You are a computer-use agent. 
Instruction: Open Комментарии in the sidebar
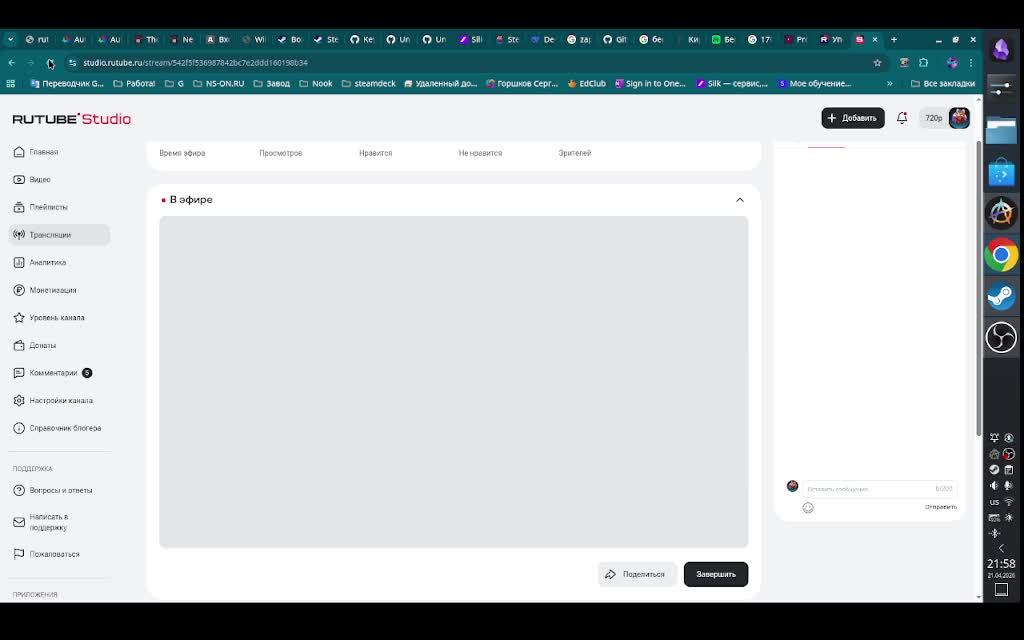(x=52, y=373)
